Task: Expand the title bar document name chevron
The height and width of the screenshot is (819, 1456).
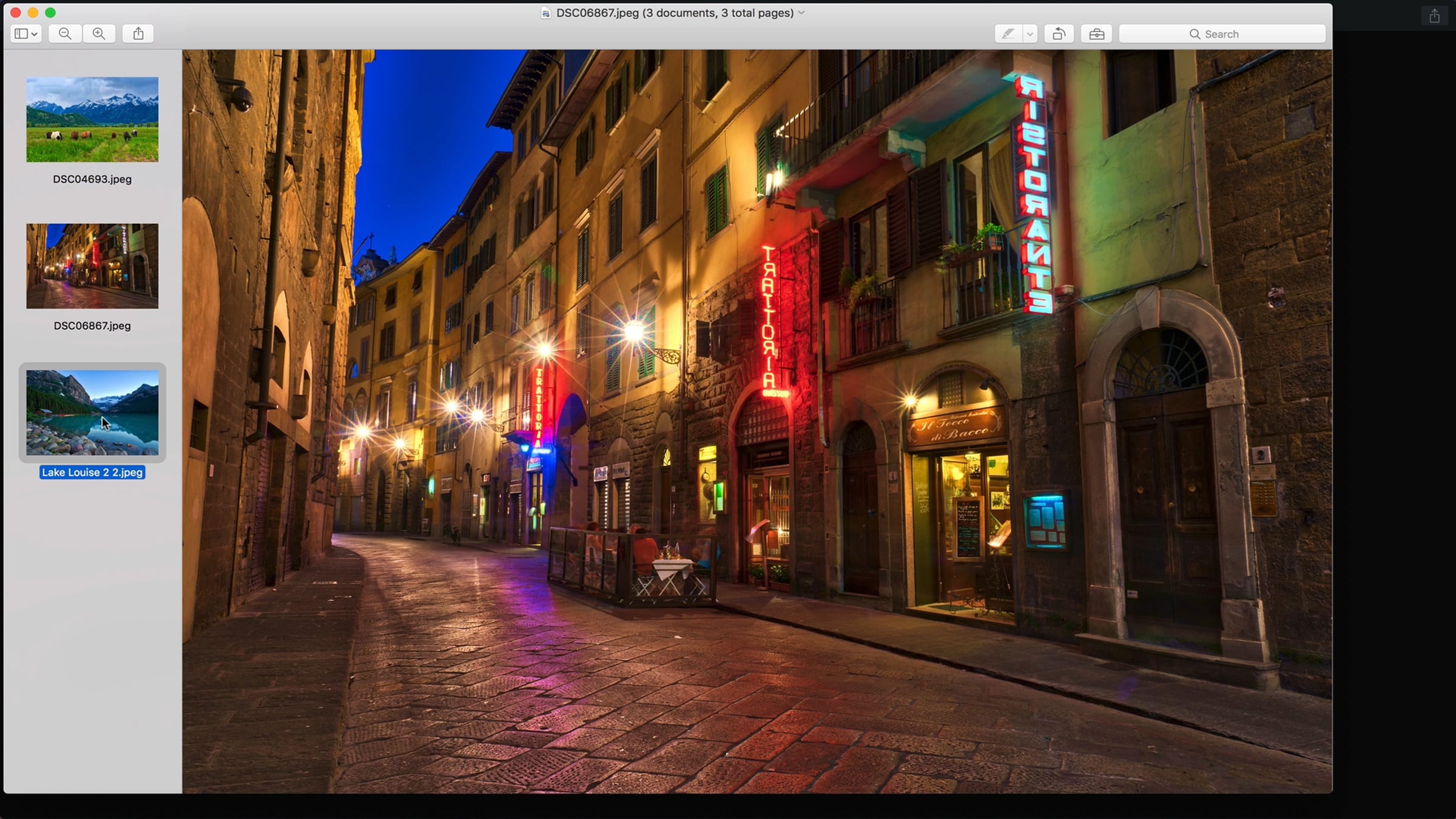Action: tap(801, 13)
